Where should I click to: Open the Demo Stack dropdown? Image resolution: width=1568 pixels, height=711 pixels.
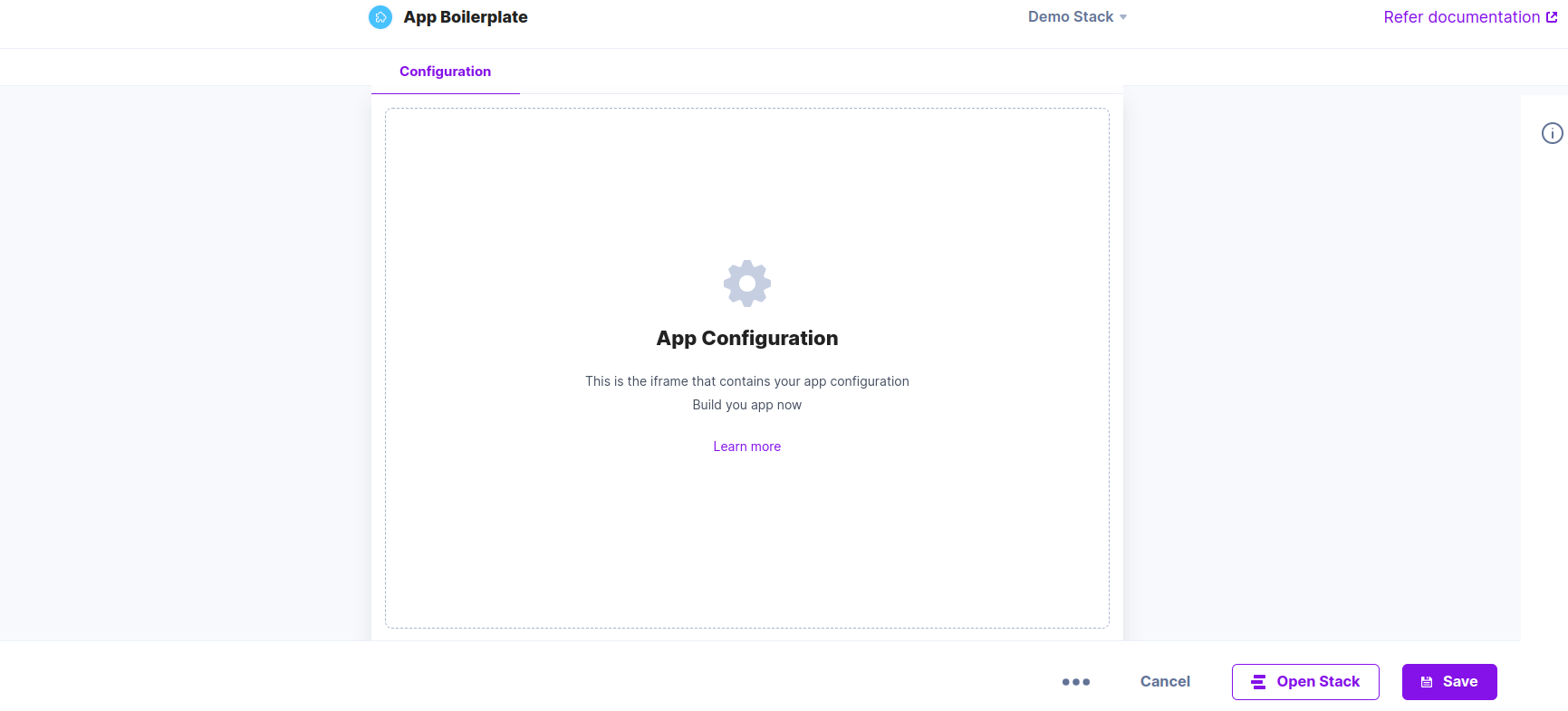point(1077,17)
